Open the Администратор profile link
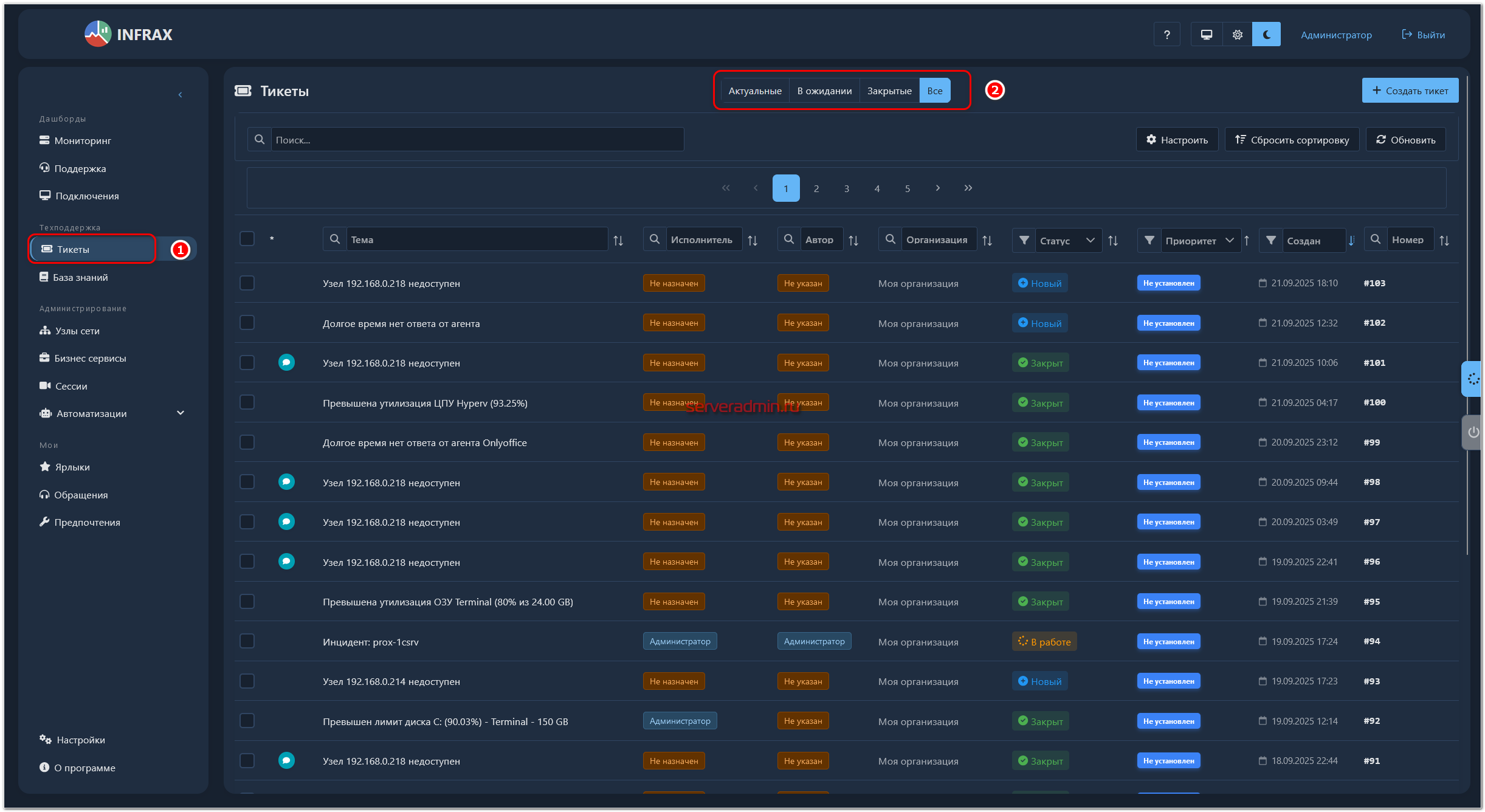This screenshot has height=812, width=1485. (1336, 35)
